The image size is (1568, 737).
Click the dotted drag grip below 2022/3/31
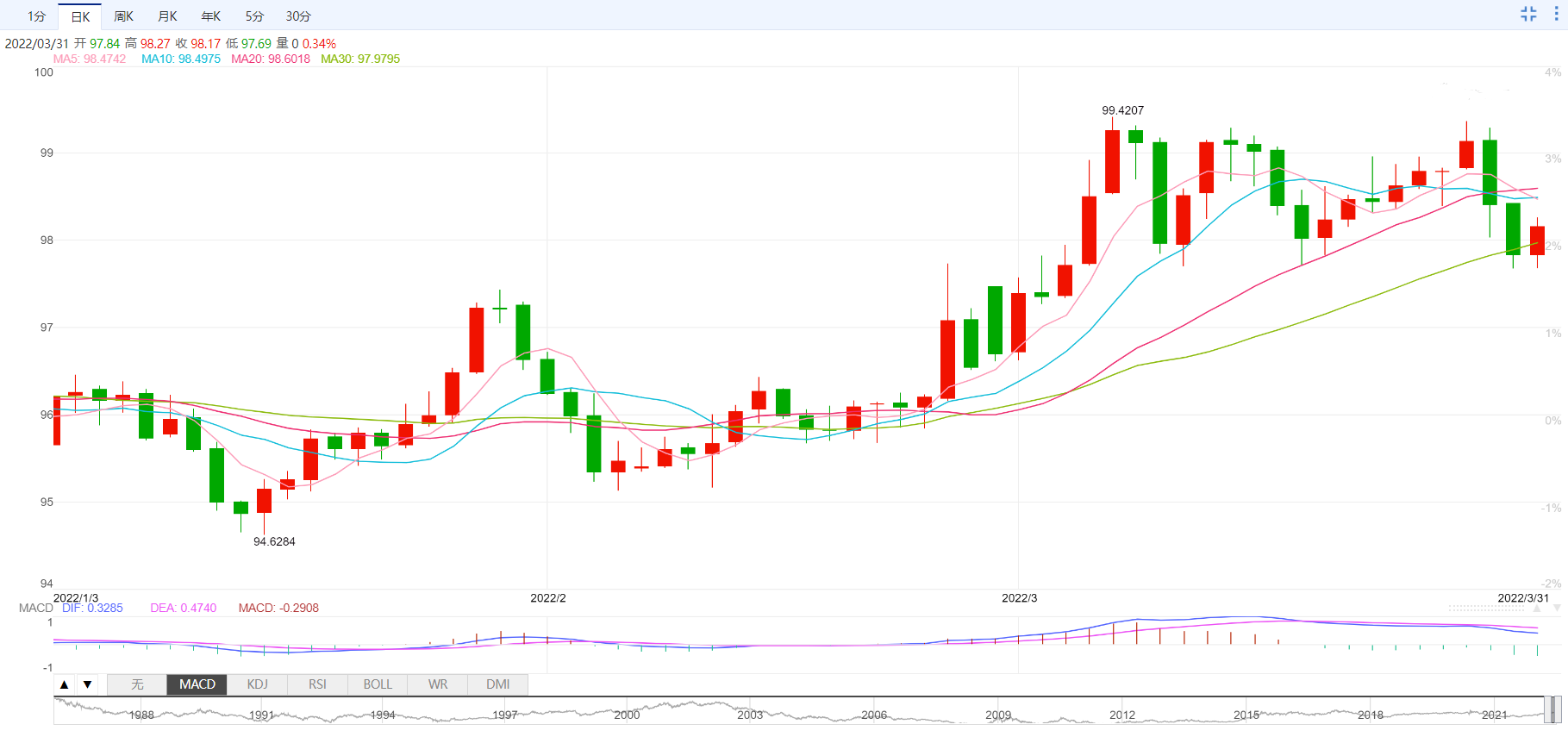1486,609
